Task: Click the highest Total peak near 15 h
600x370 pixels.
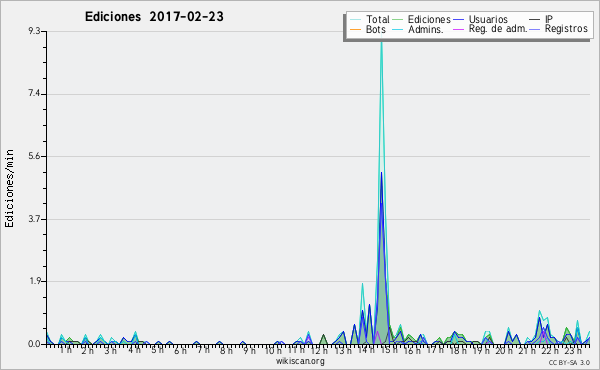Action: click(382, 42)
